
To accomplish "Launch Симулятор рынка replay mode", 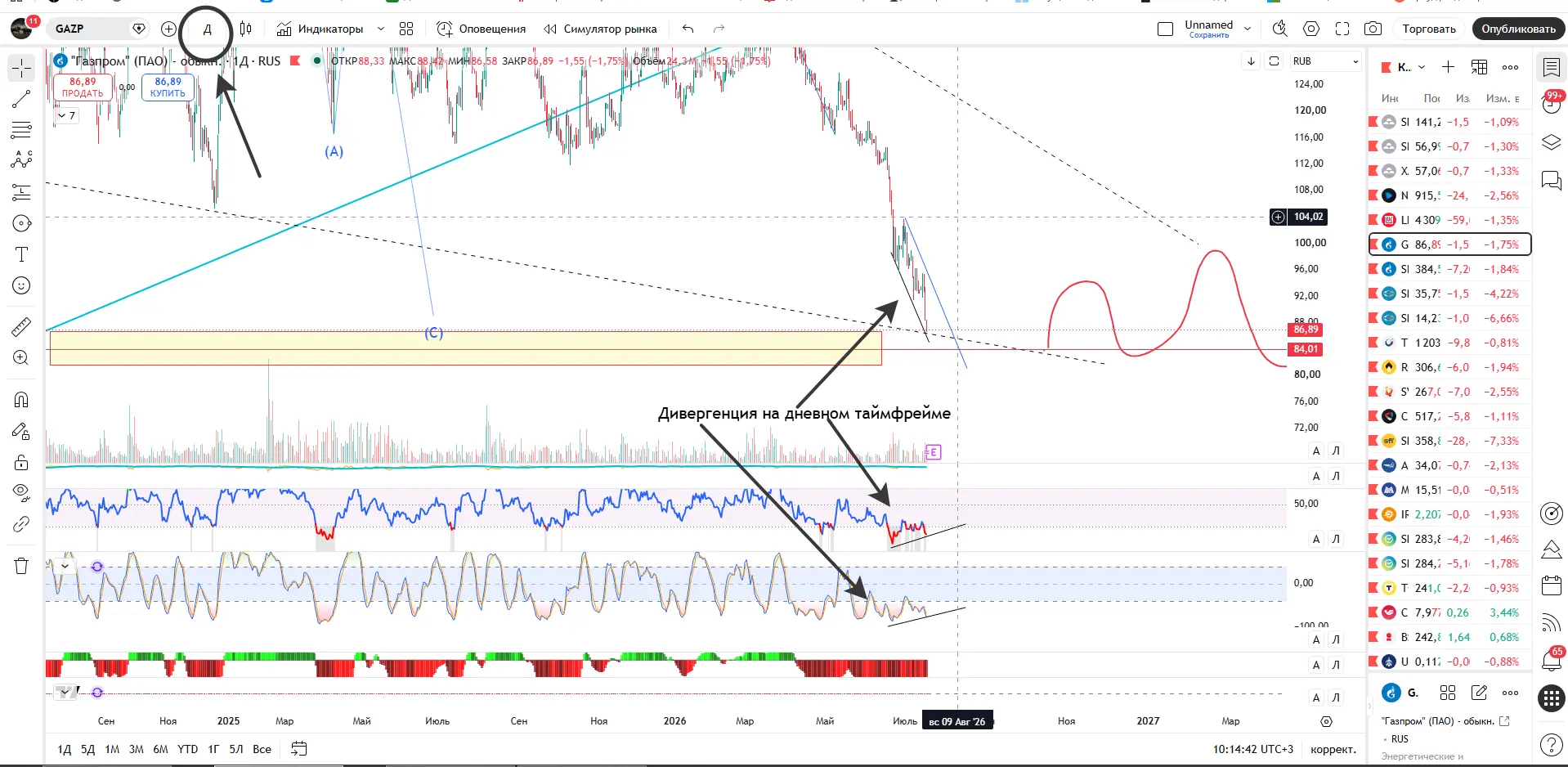I will click(600, 29).
